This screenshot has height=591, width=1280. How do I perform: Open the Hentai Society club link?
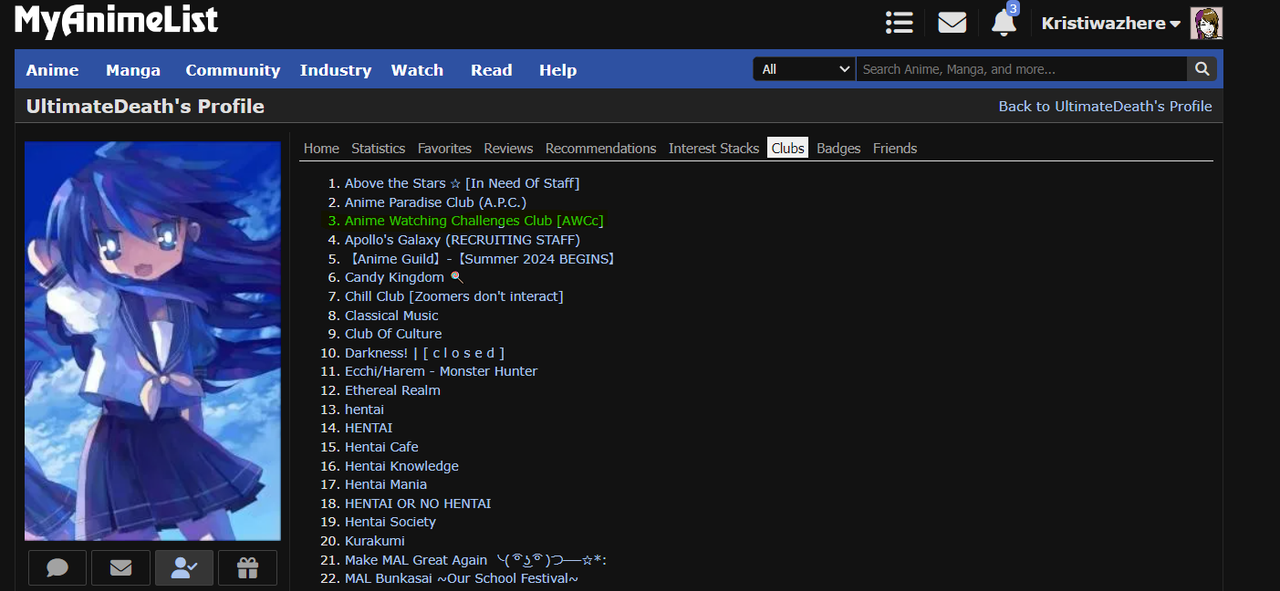pyautogui.click(x=390, y=522)
